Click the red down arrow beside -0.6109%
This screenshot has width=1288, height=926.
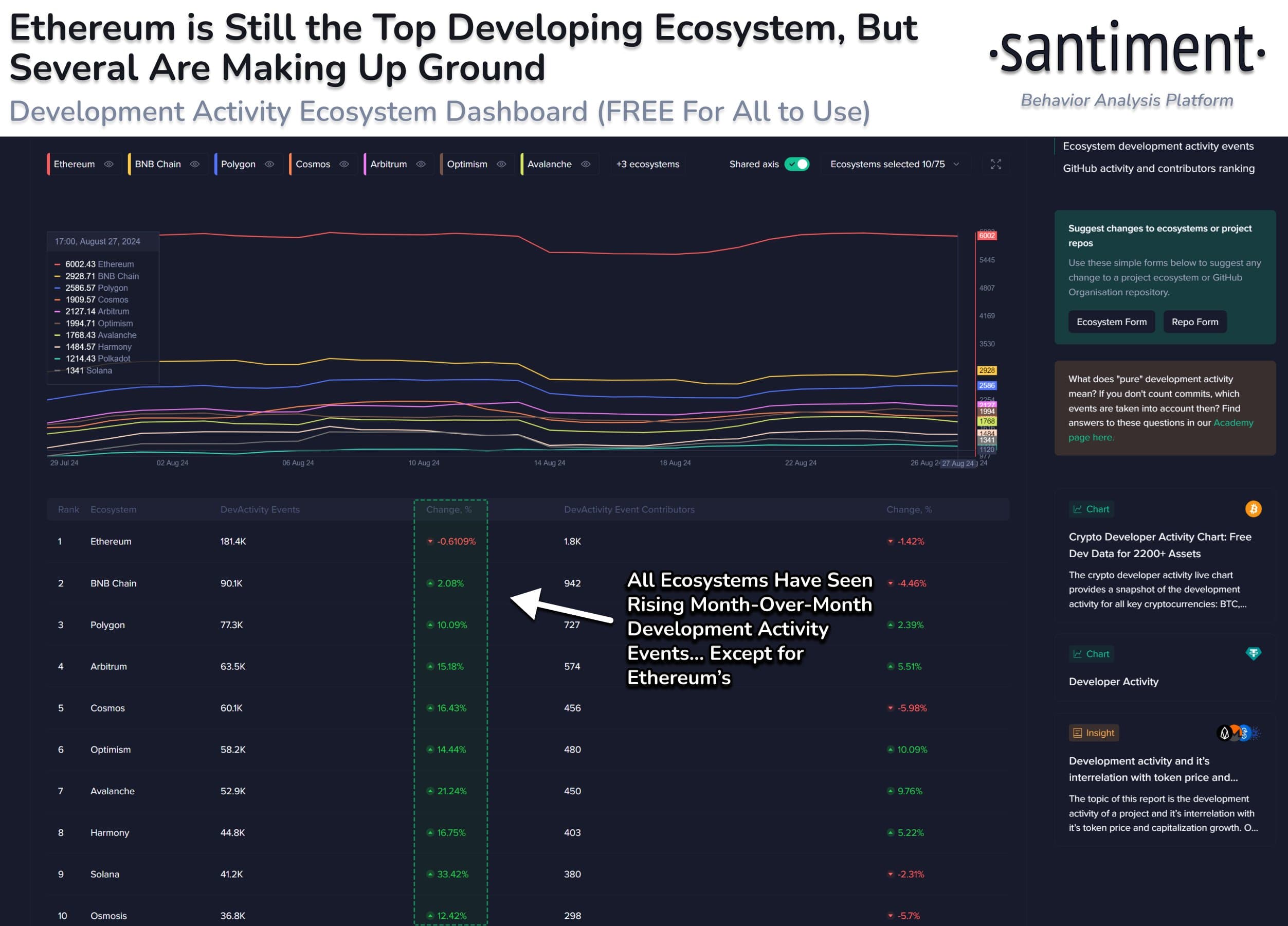[x=430, y=541]
